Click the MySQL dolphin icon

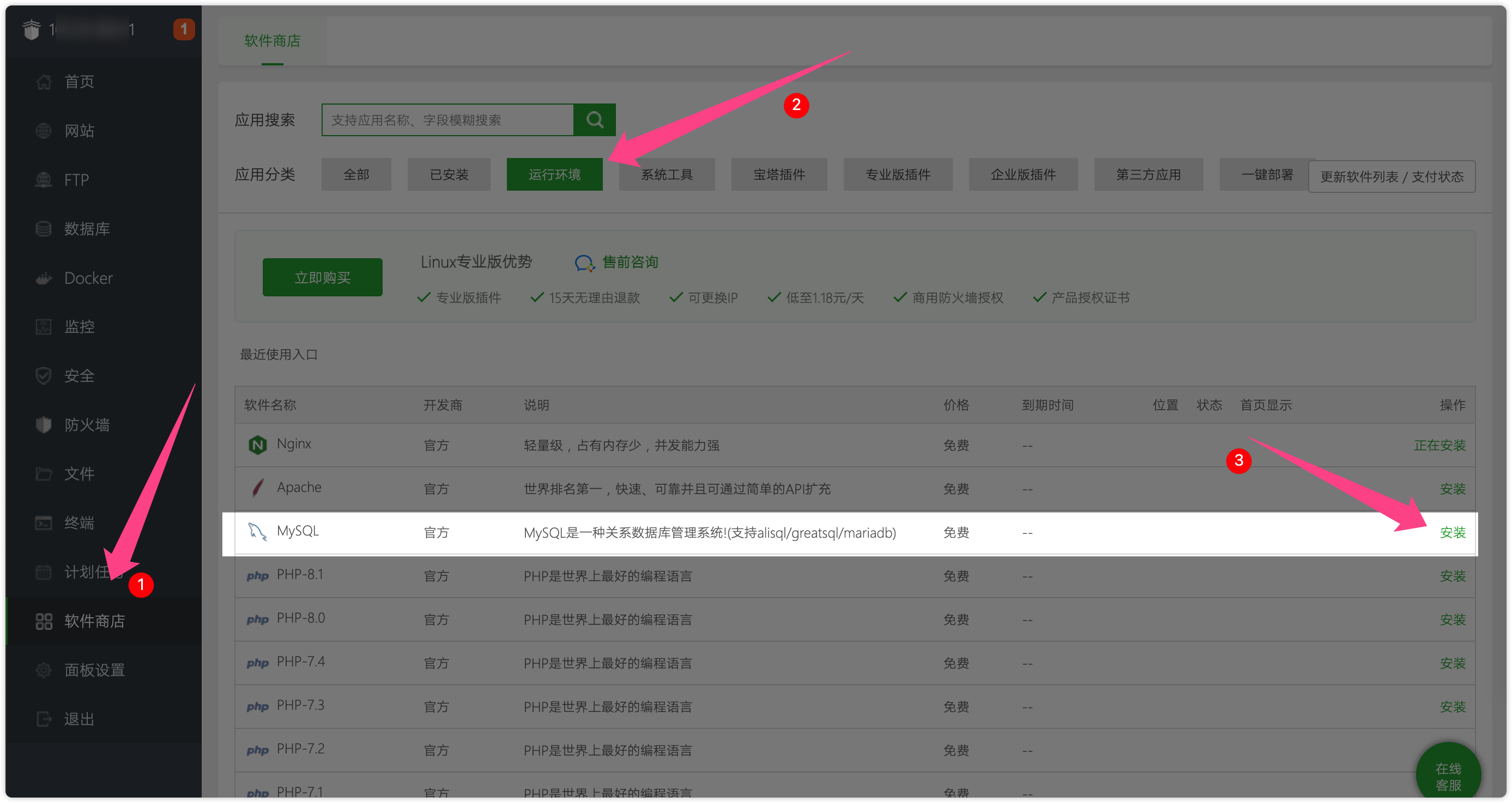[257, 531]
